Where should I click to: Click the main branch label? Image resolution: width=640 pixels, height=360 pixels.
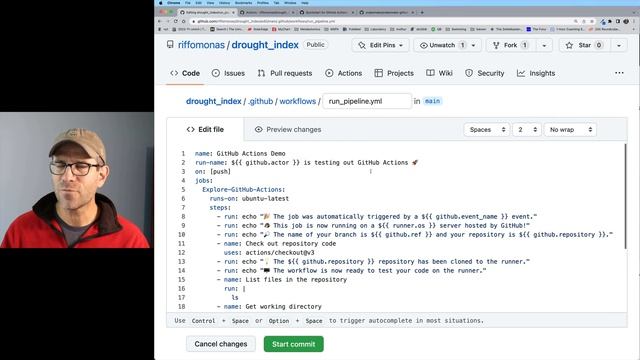click(x=432, y=101)
